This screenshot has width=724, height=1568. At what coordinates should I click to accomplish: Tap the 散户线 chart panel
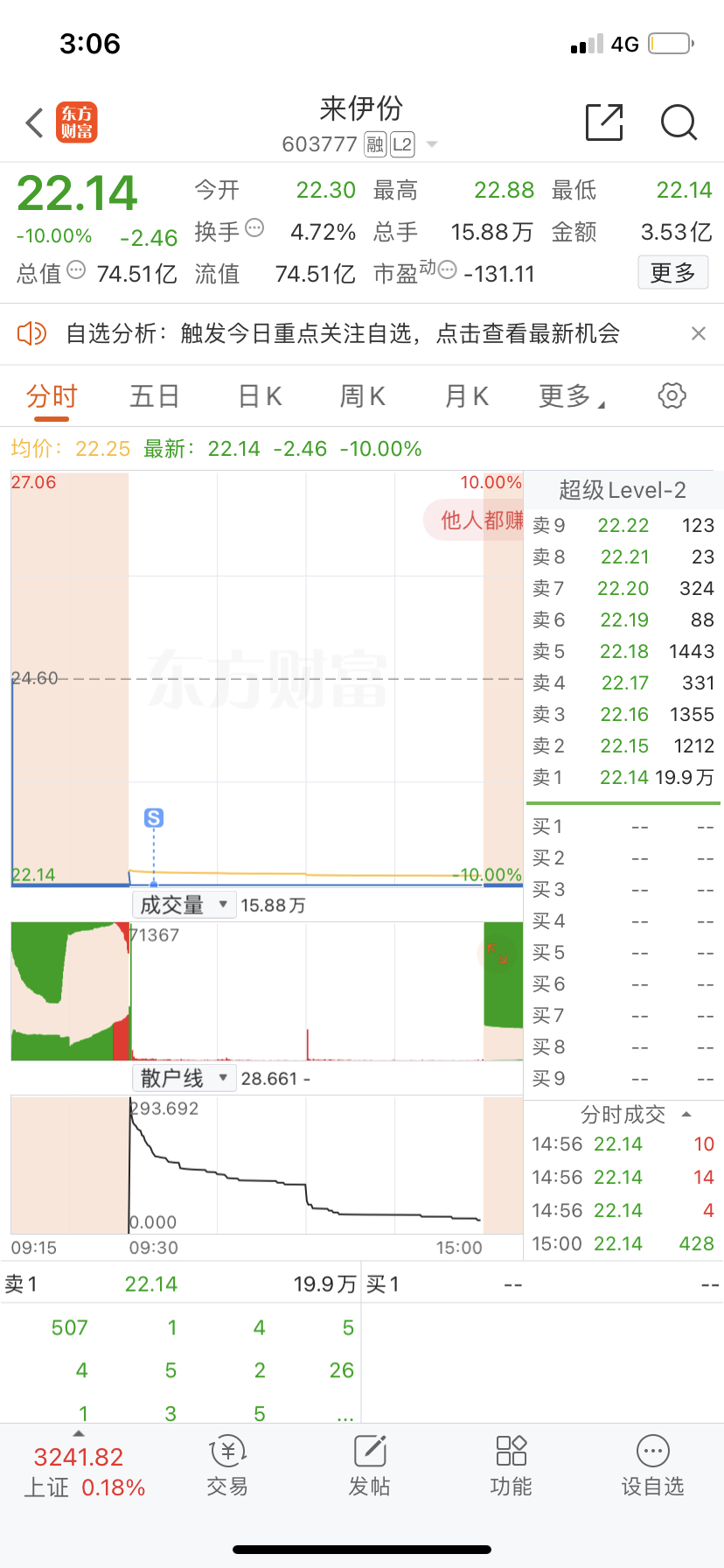[267, 1165]
